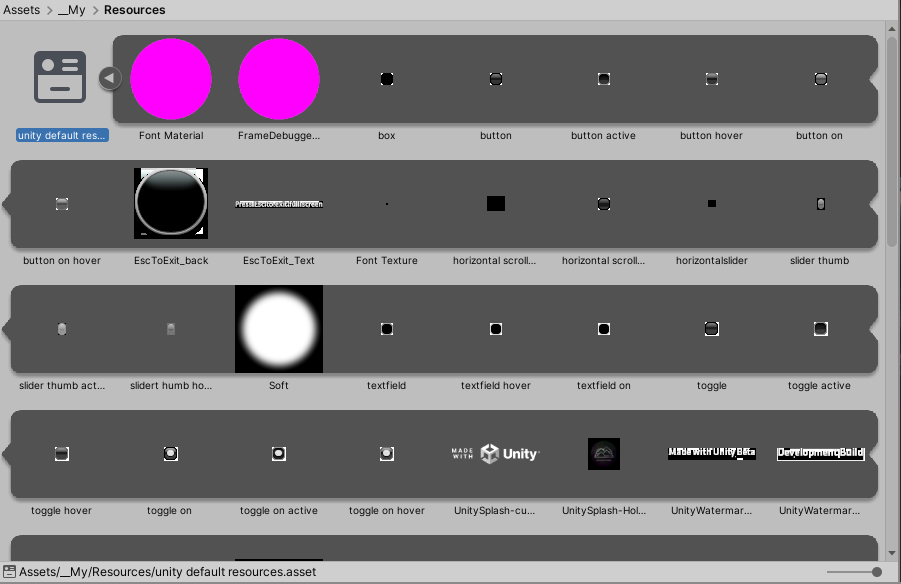901x584 pixels.
Task: Select the EscToExit_back texture
Action: coord(170,203)
